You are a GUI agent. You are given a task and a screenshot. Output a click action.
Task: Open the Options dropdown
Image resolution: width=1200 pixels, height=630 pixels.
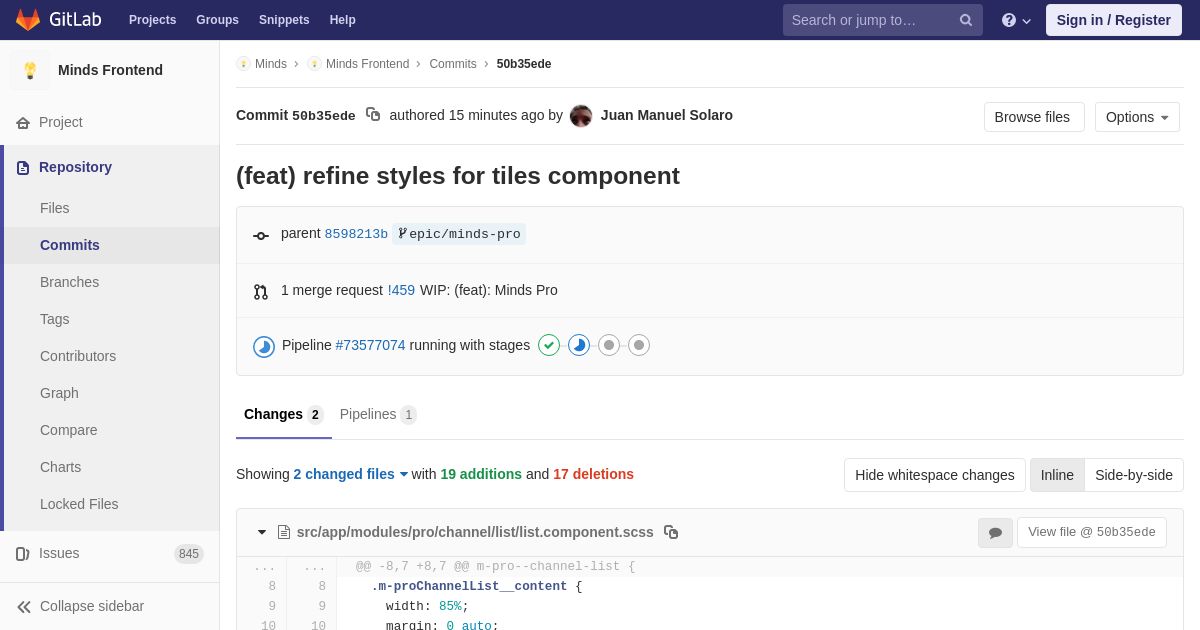pos(1137,117)
